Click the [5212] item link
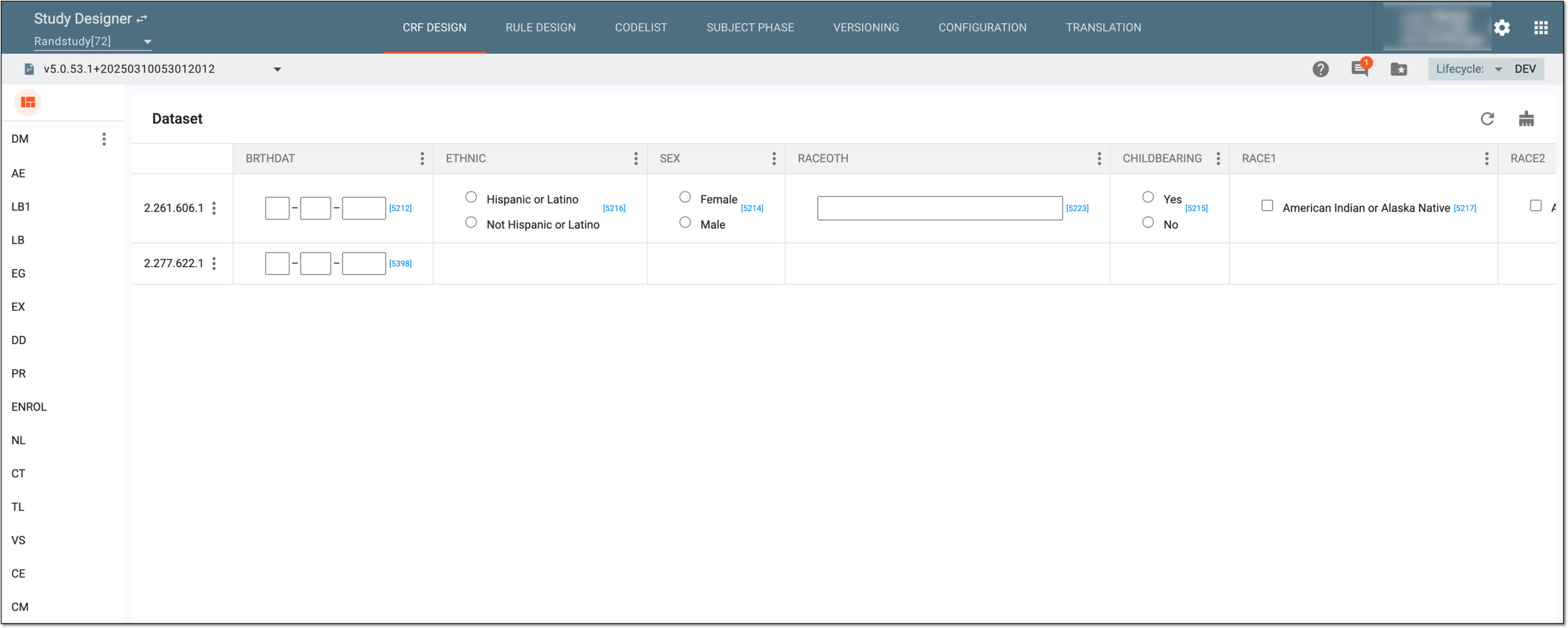This screenshot has width=1568, height=628. click(x=400, y=208)
